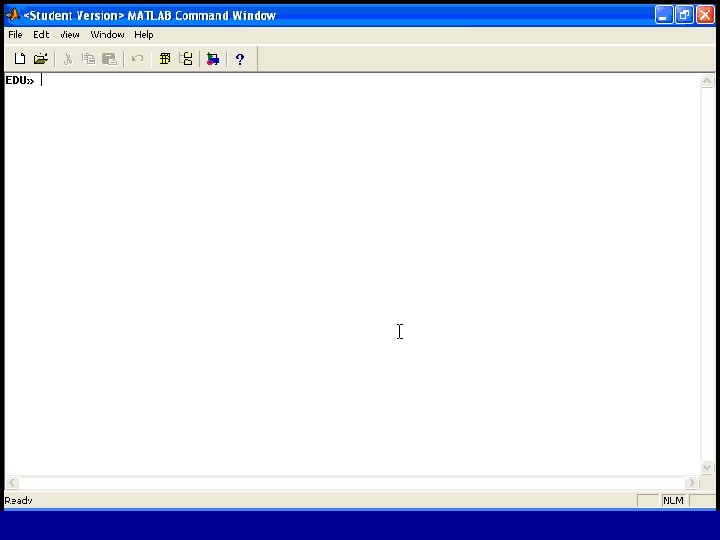
Task: Click the vertical scrollbar up arrow
Action: (707, 81)
